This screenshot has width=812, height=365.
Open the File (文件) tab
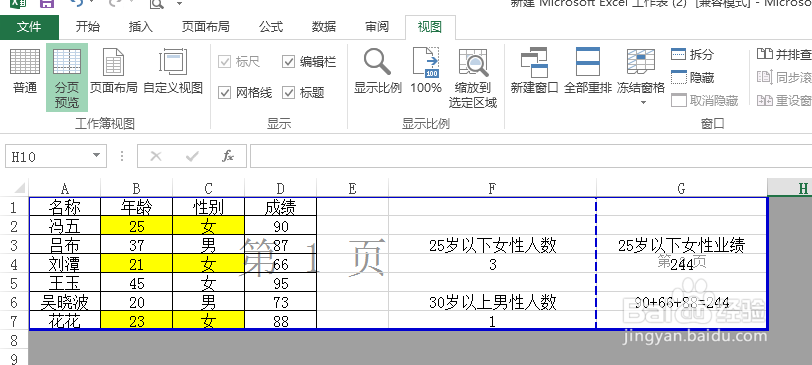point(29,27)
